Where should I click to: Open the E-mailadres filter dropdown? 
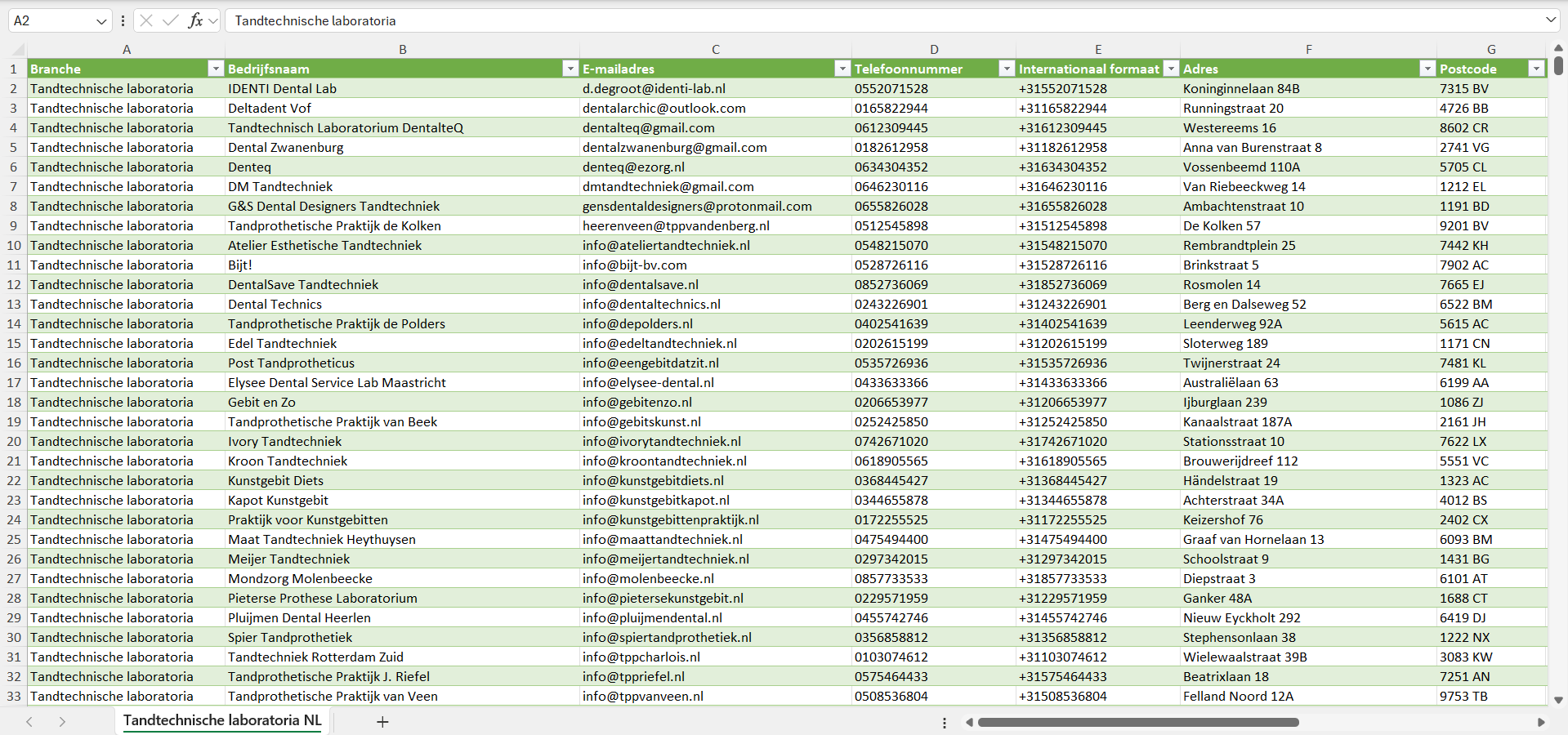[x=842, y=69]
